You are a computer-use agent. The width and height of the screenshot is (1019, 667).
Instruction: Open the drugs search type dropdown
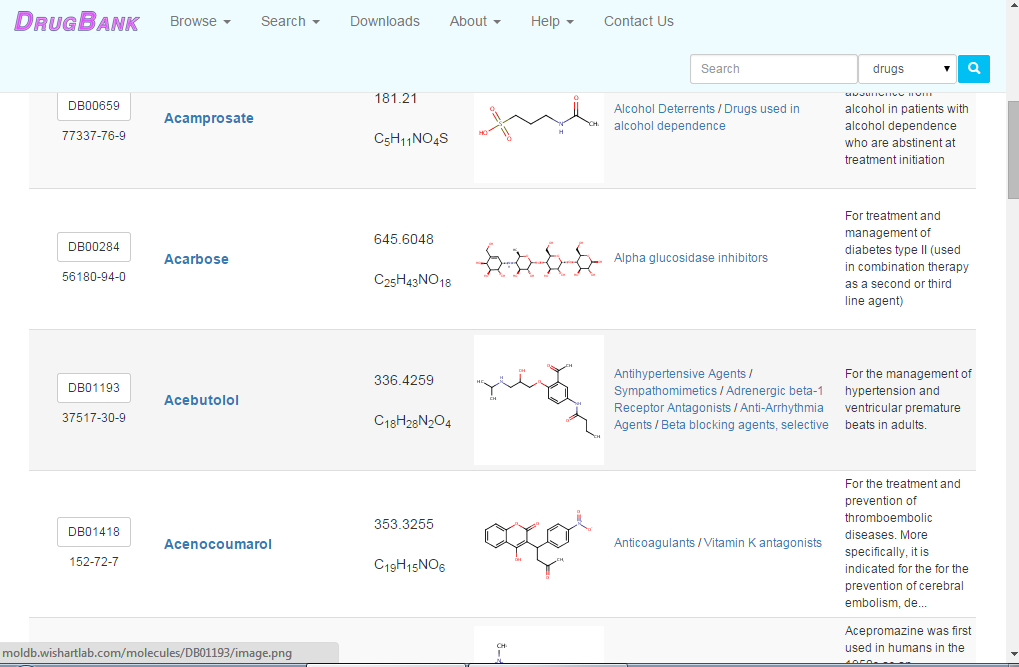point(906,68)
